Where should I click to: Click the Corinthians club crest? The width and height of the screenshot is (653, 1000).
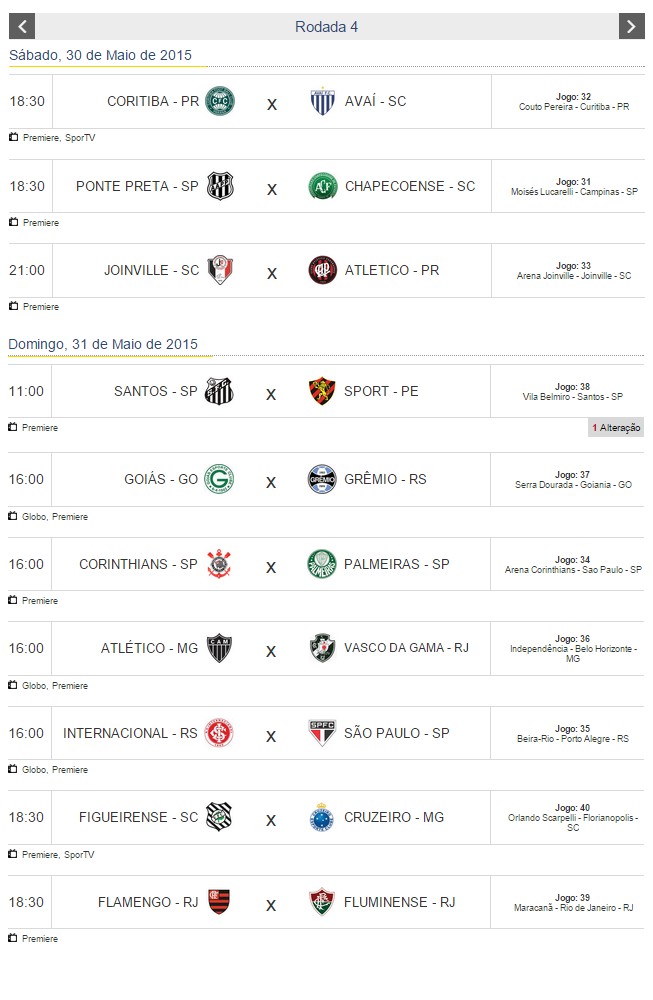coord(219,564)
